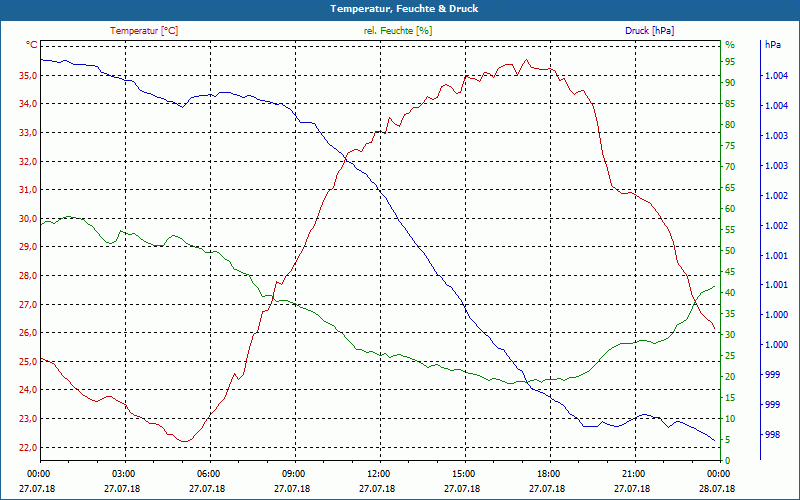This screenshot has width=800, height=500.
Task: Click the 95 humidity axis value
Action: point(730,62)
